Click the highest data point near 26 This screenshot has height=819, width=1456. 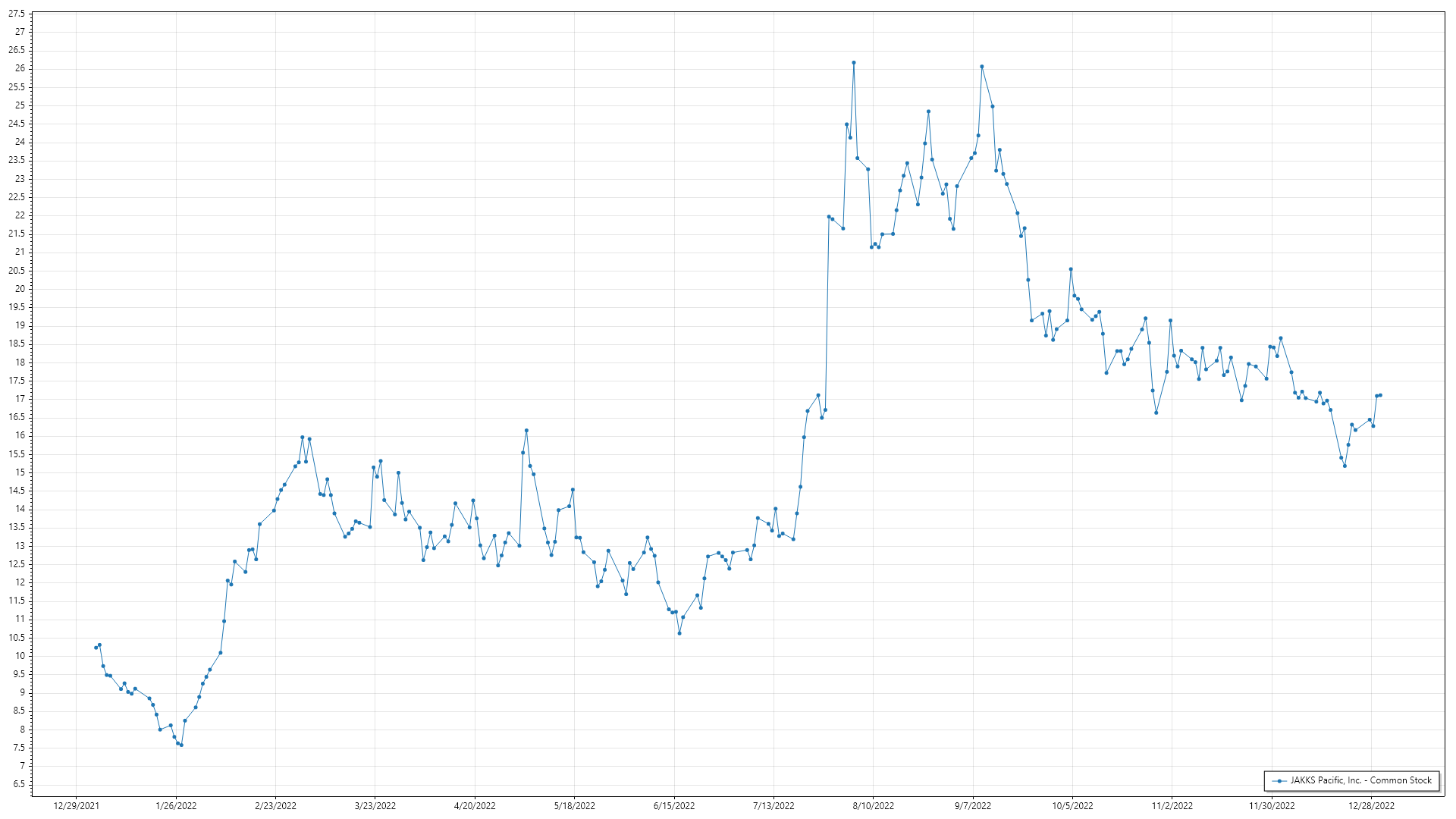(854, 63)
